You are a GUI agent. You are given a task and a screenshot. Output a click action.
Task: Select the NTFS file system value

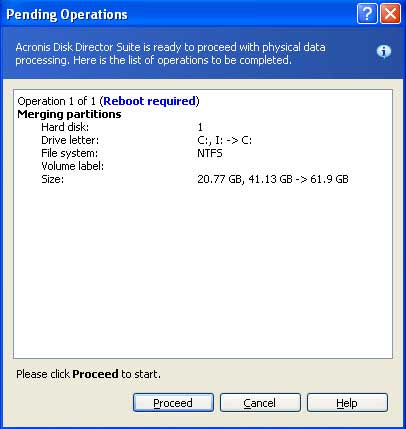click(210, 153)
